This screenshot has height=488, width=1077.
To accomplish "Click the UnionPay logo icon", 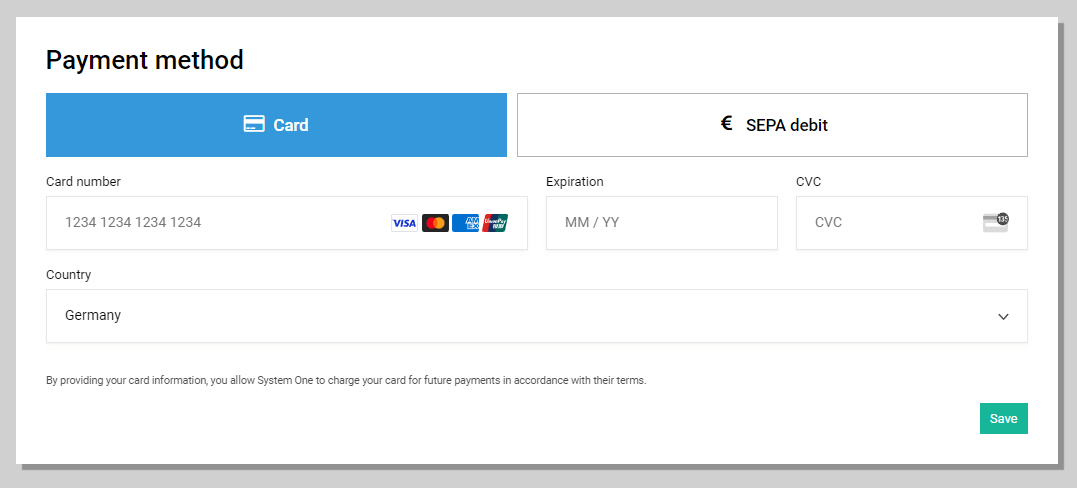I will [495, 223].
